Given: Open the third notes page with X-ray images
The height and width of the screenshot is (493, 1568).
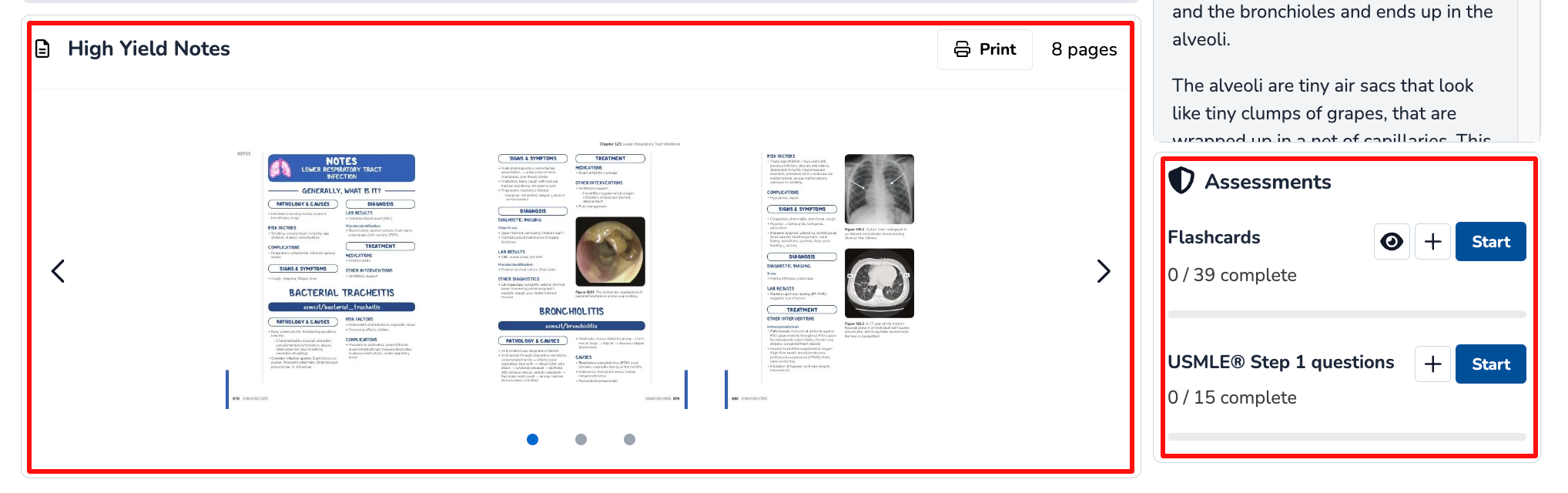Looking at the screenshot, I should pyautogui.click(x=839, y=270).
